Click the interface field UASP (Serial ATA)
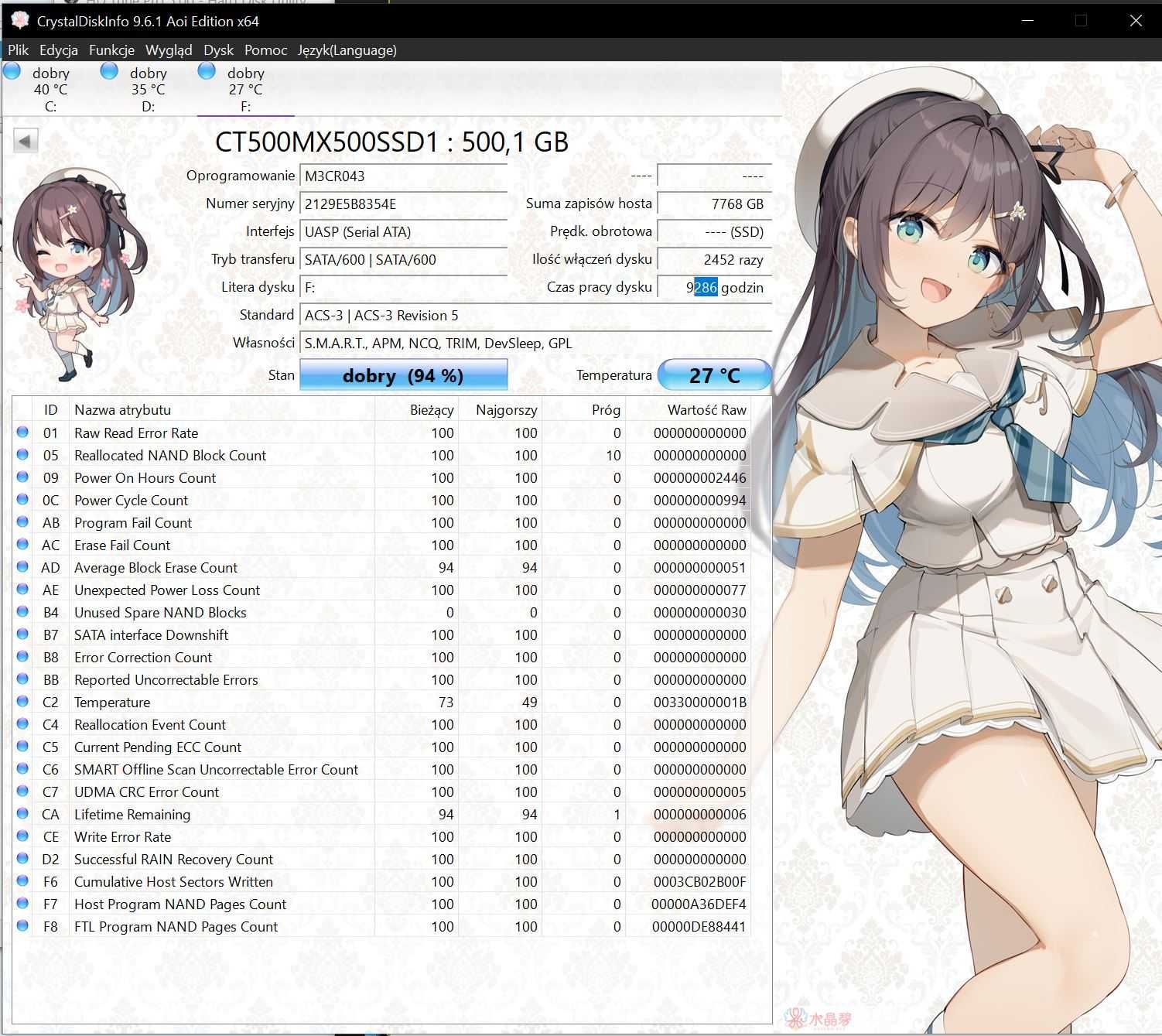This screenshot has height=1036, width=1162. [403, 231]
